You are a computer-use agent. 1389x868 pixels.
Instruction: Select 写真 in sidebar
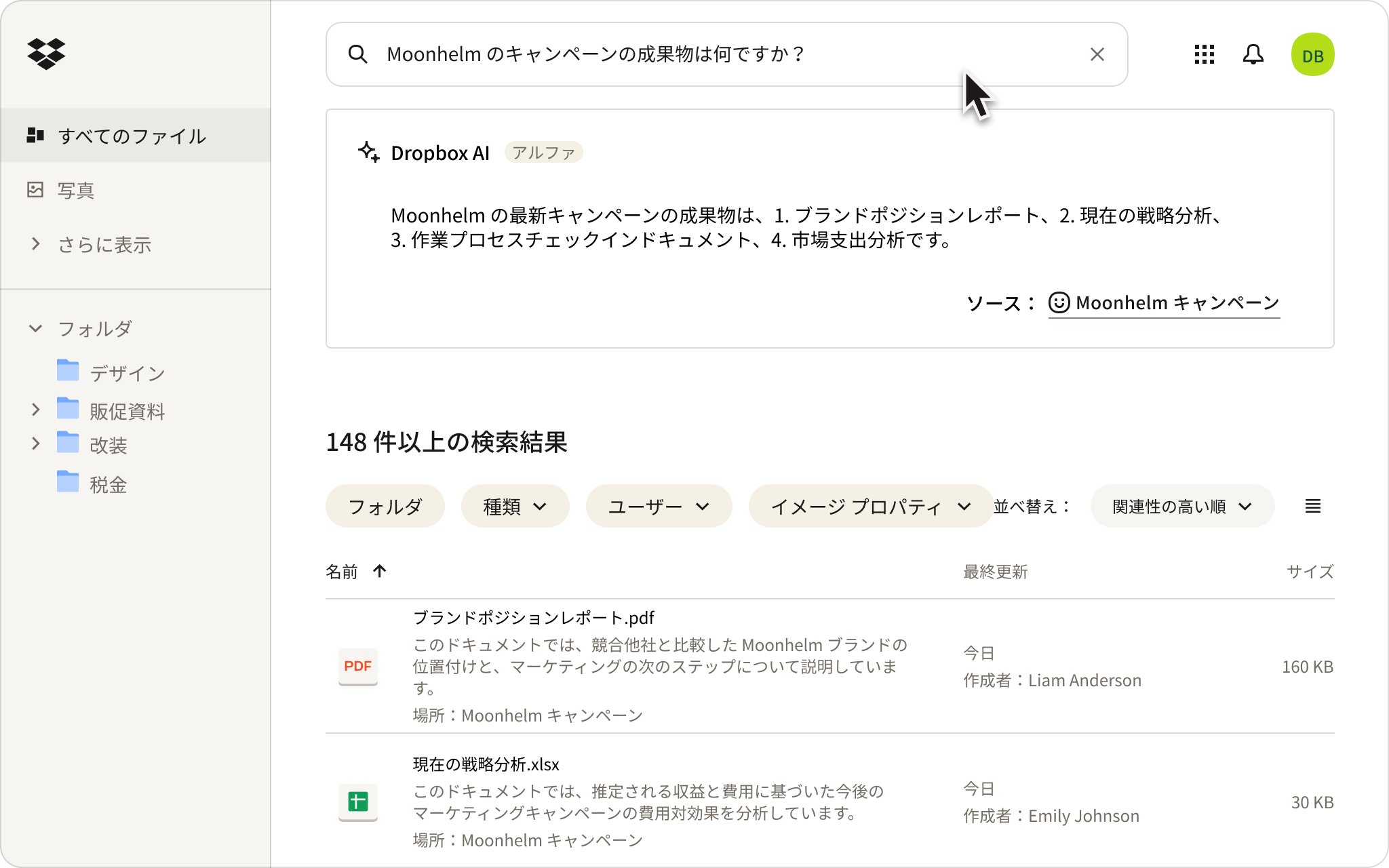pos(76,190)
